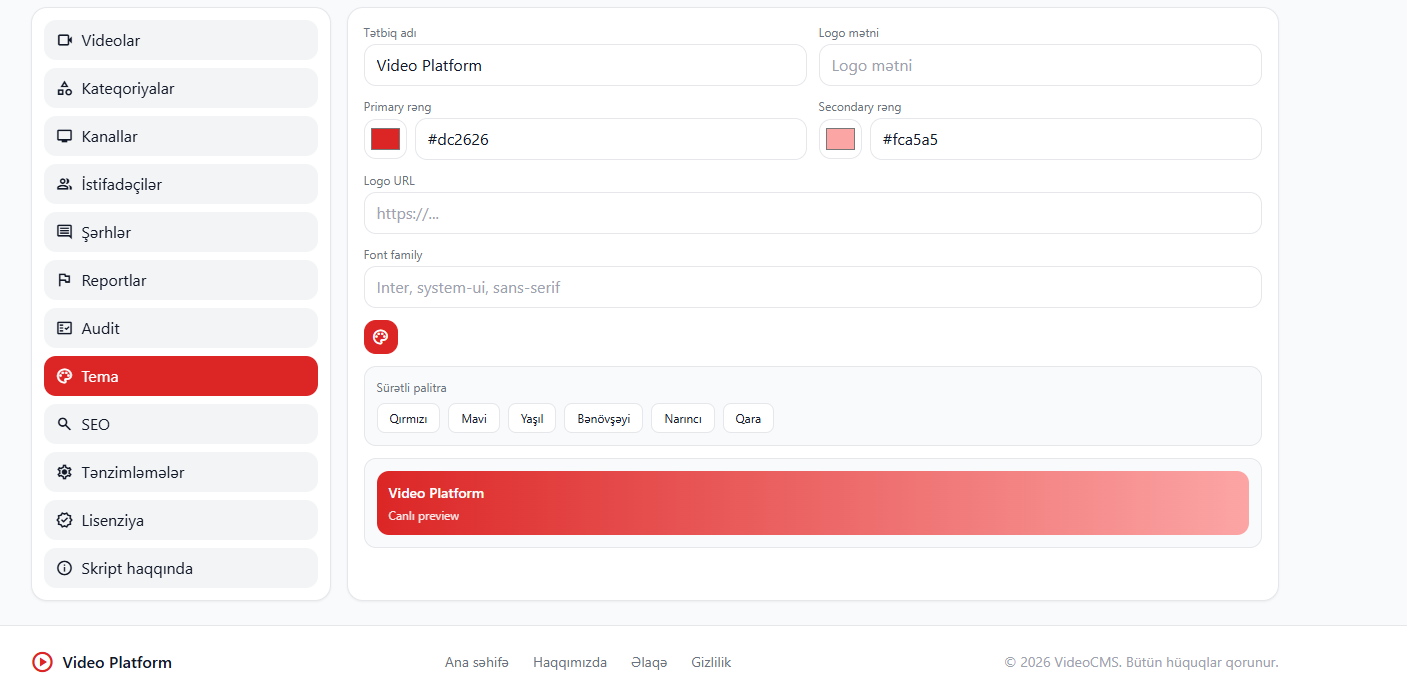The width and height of the screenshot is (1407, 691).
Task: Click the Font family input field
Action: 812,287
